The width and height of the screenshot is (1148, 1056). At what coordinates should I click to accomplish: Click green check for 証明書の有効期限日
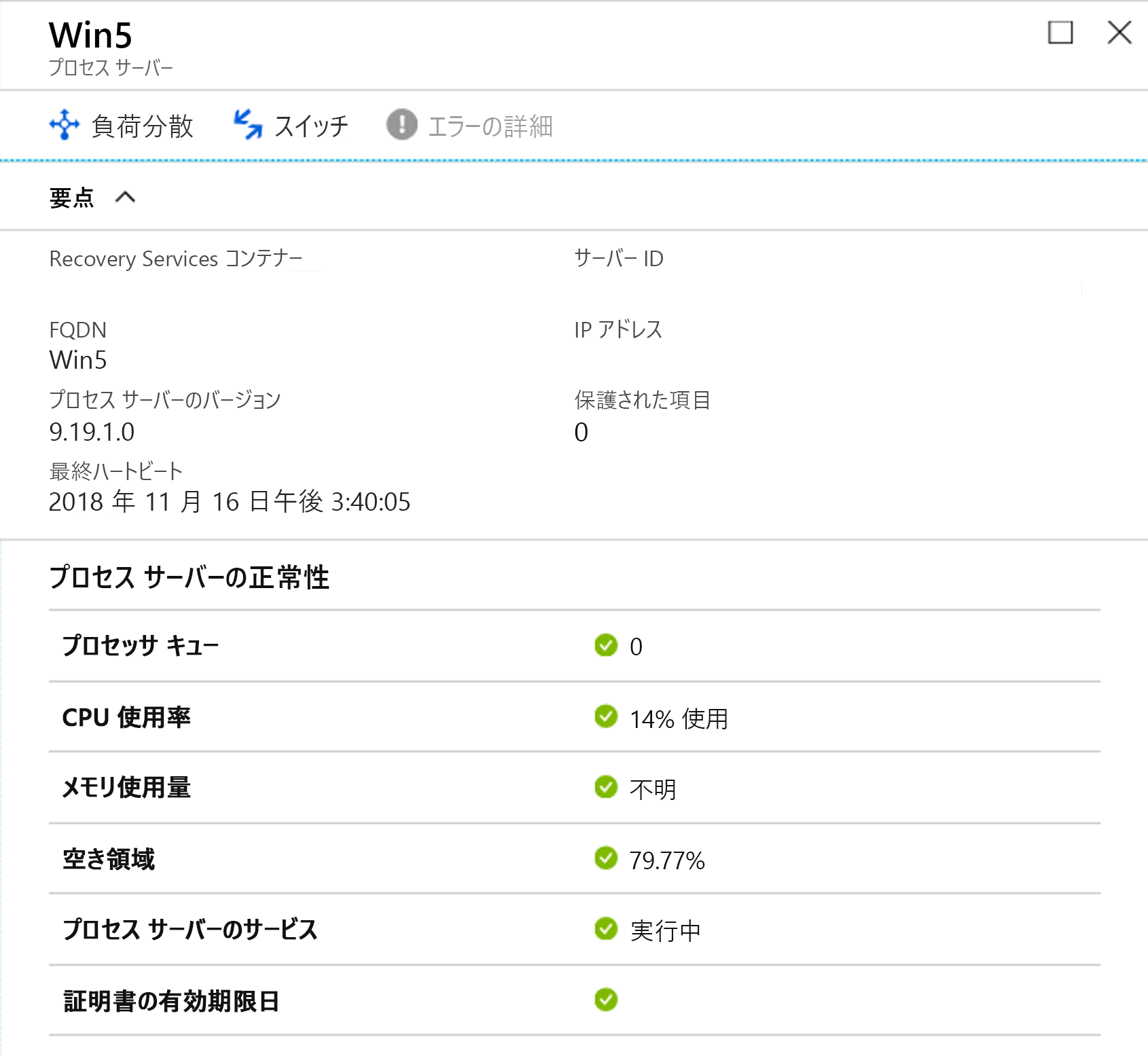(606, 1000)
